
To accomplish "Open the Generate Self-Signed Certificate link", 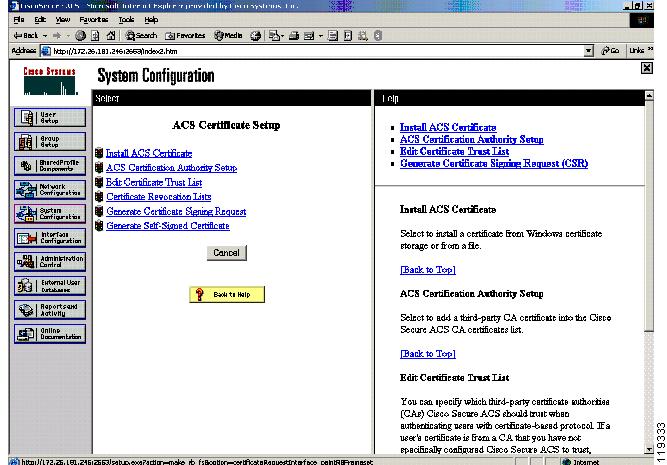I will pos(168,225).
